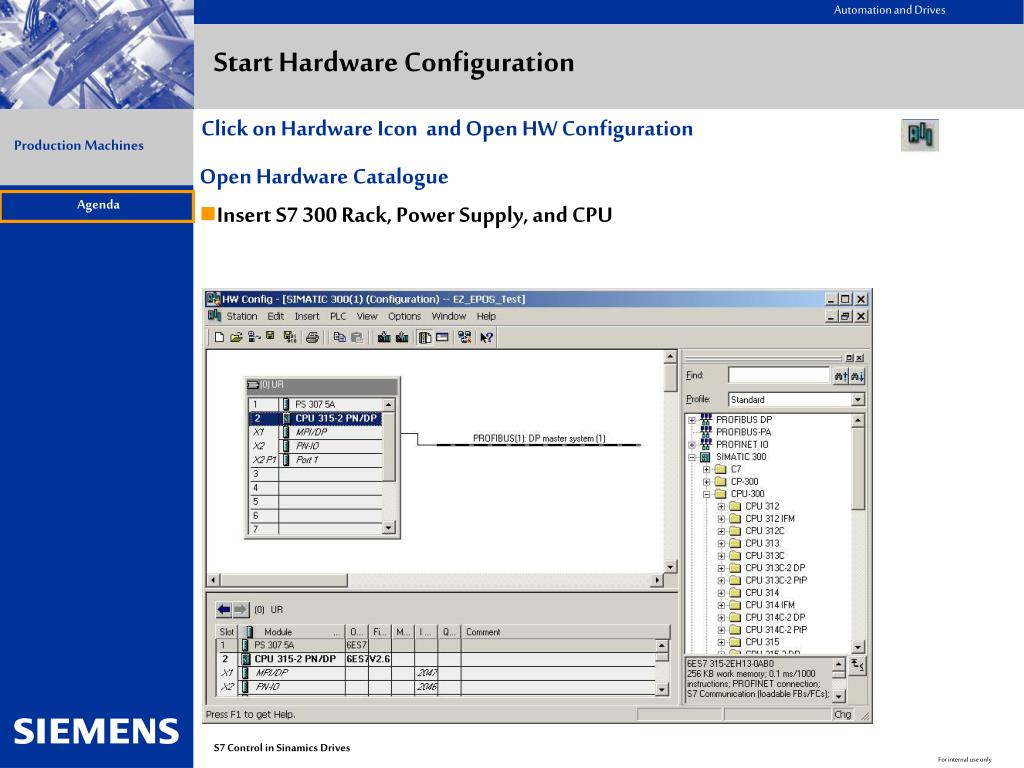Open the Window menu
Image resolution: width=1024 pixels, height=768 pixels.
tap(449, 316)
